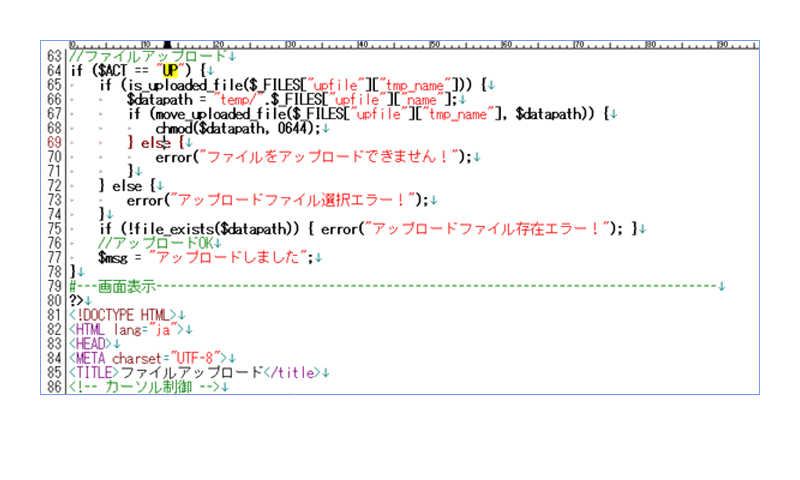Click move_uploaded_file function call
This screenshot has height=480, width=800.
[x=220, y=114]
